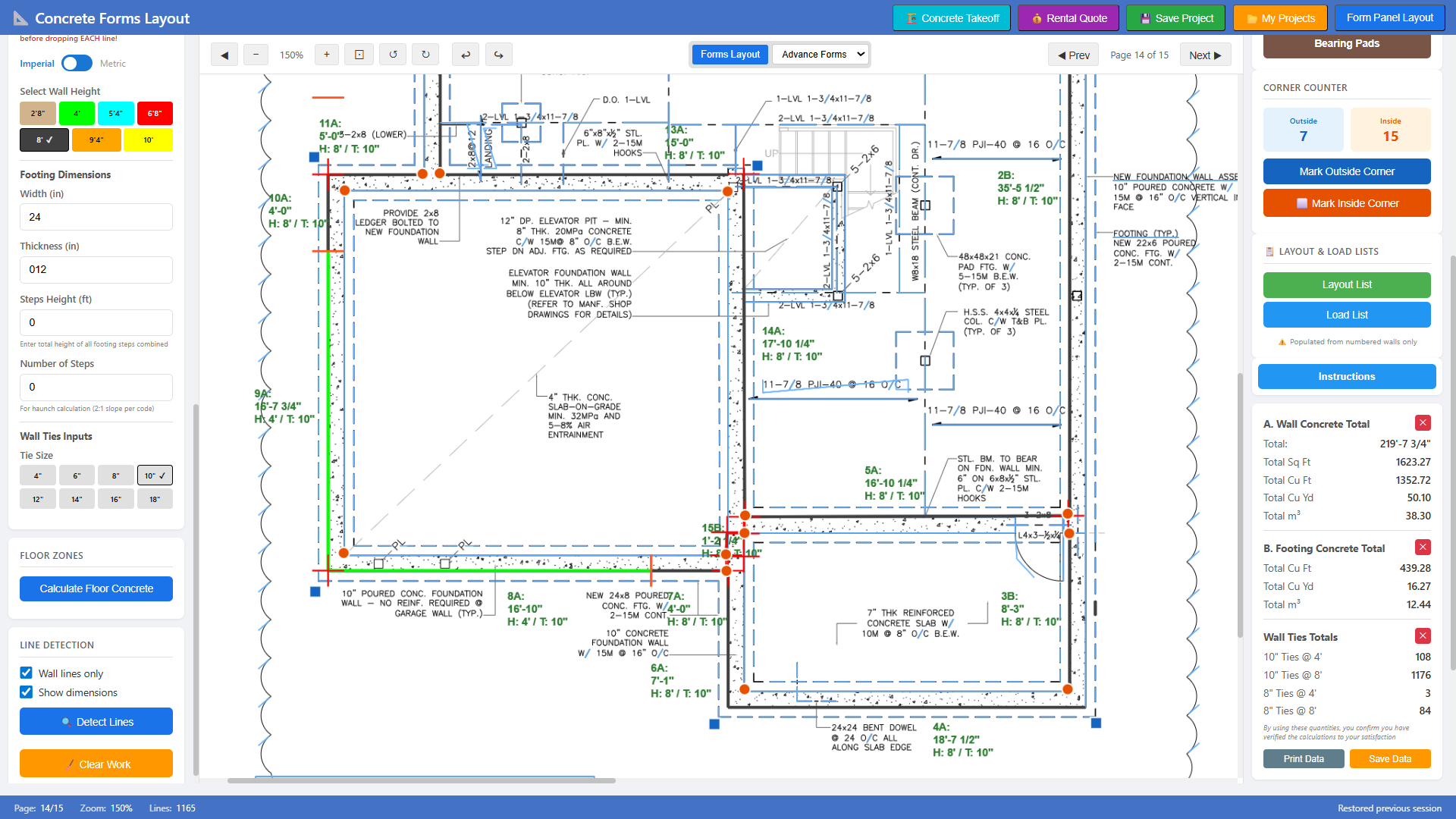Collapse sidebar with the left triangle button
The width and height of the screenshot is (1456, 819).
(x=224, y=55)
